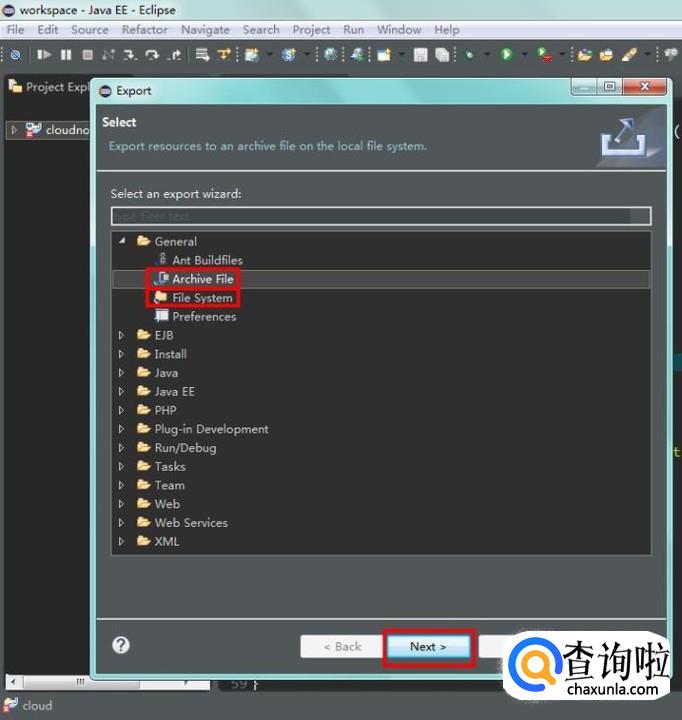Click the Open Task folder toolbar icon

pyautogui.click(x=606, y=55)
